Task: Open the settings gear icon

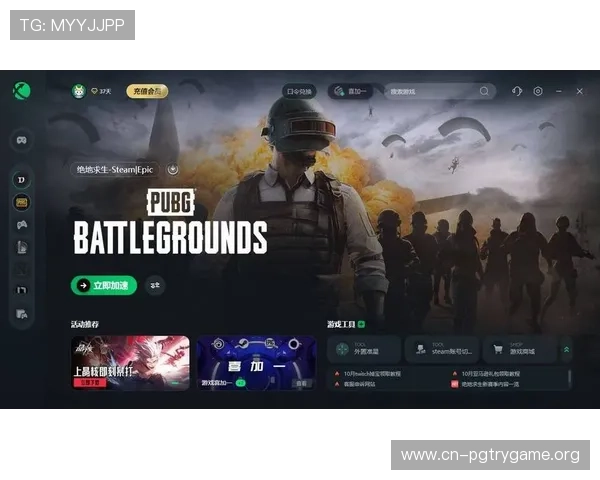Action: (538, 91)
